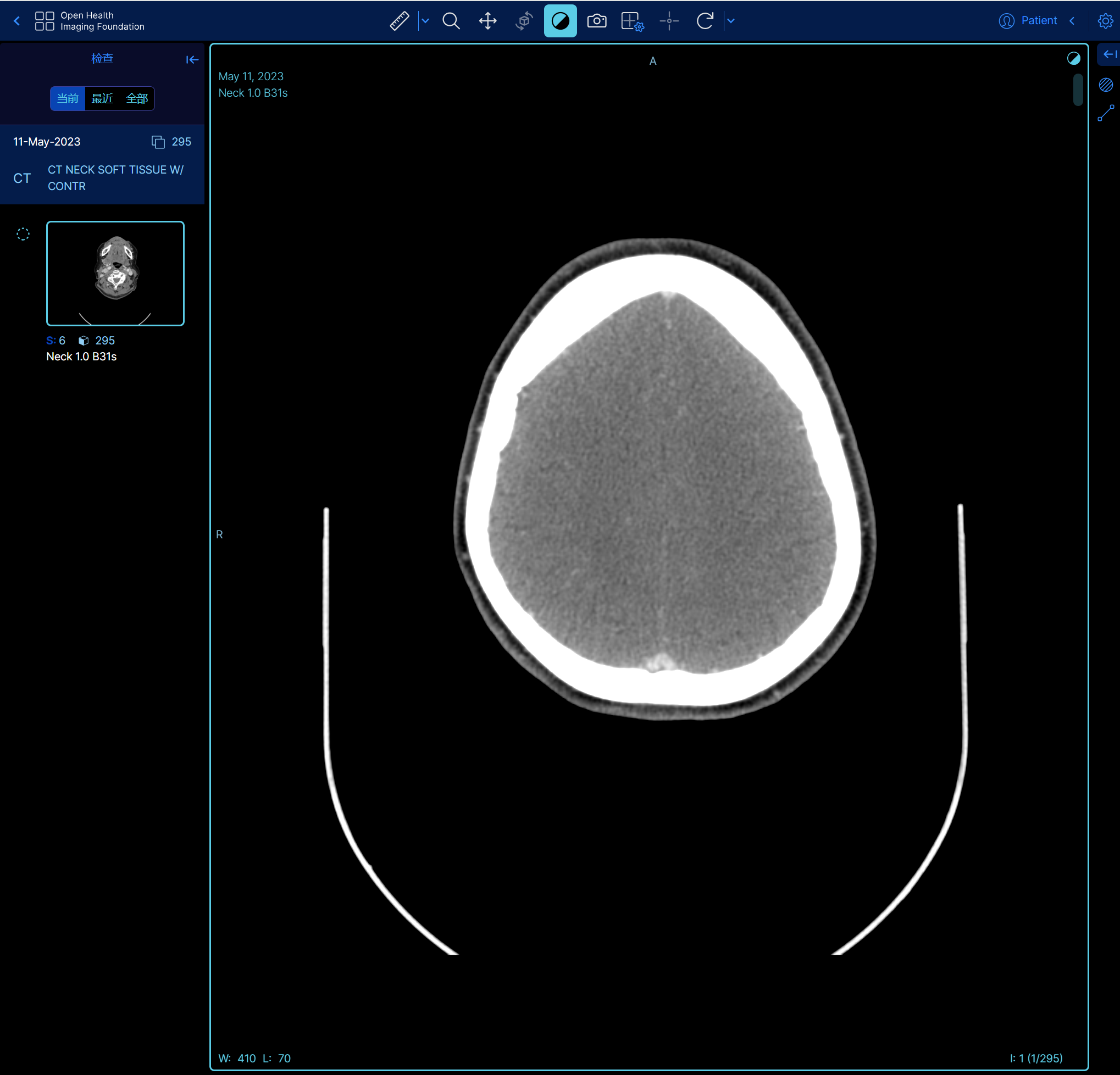This screenshot has width=1120, height=1075.
Task: Open the measurement tools dropdown arrow
Action: 425,21
